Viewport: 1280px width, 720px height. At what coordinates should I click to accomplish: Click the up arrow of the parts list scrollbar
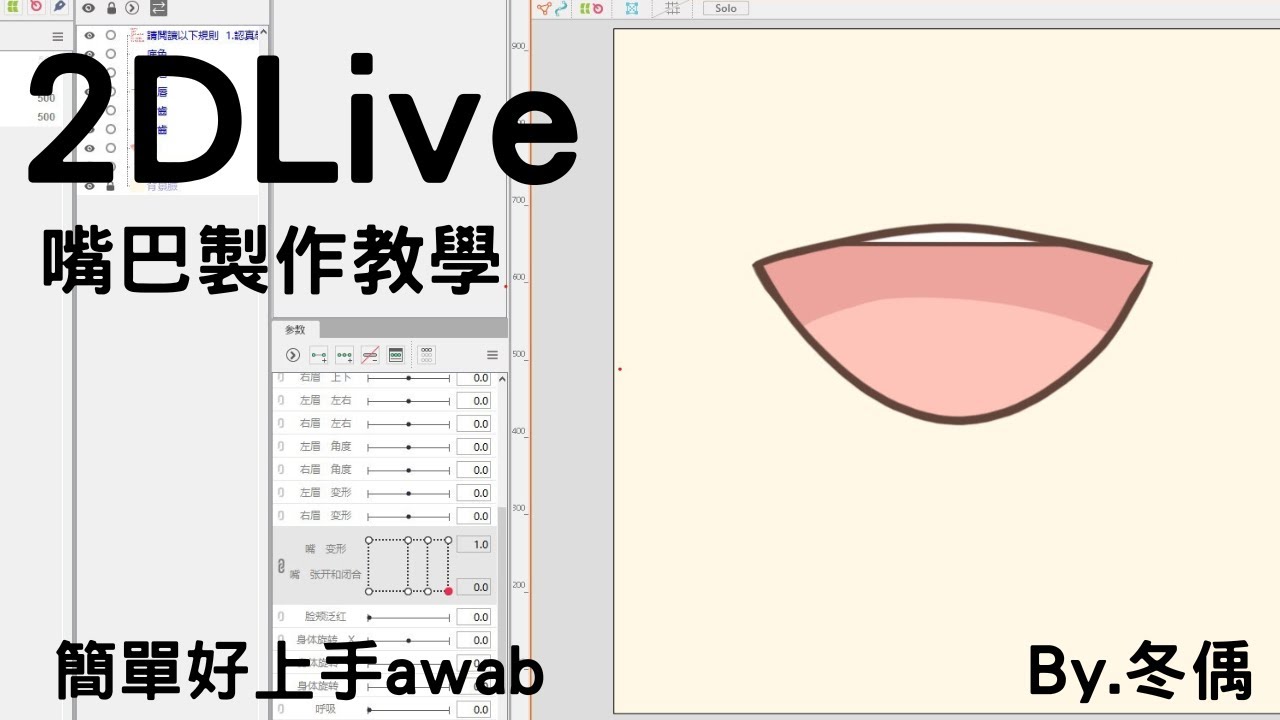[x=264, y=33]
